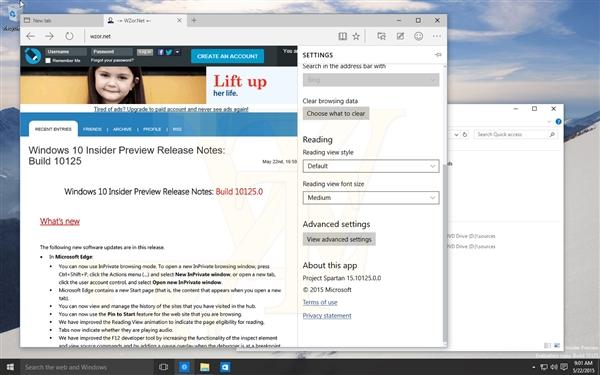
Task: Select the WZor.Net browser tab
Action: coord(145,20)
